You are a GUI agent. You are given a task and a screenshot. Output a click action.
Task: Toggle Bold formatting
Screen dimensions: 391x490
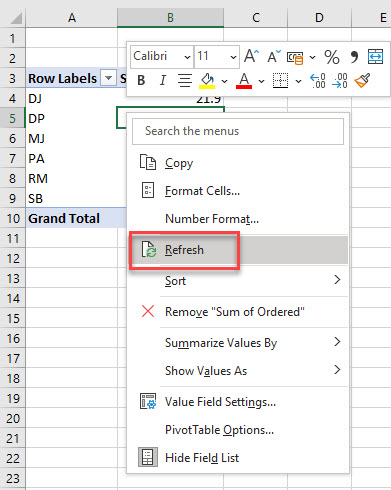point(141,80)
